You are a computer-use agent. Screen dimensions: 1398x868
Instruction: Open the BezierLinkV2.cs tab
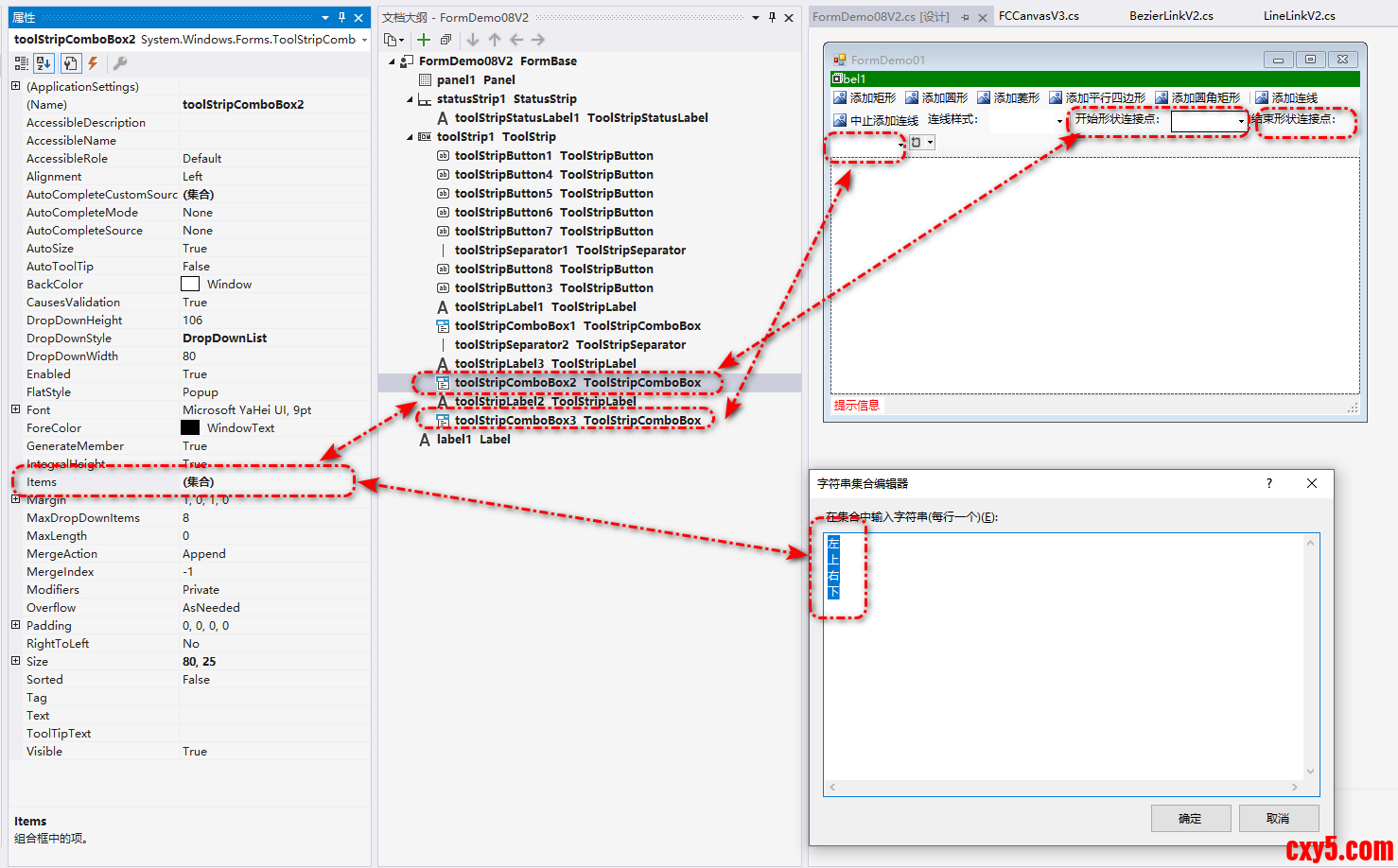click(x=1171, y=16)
